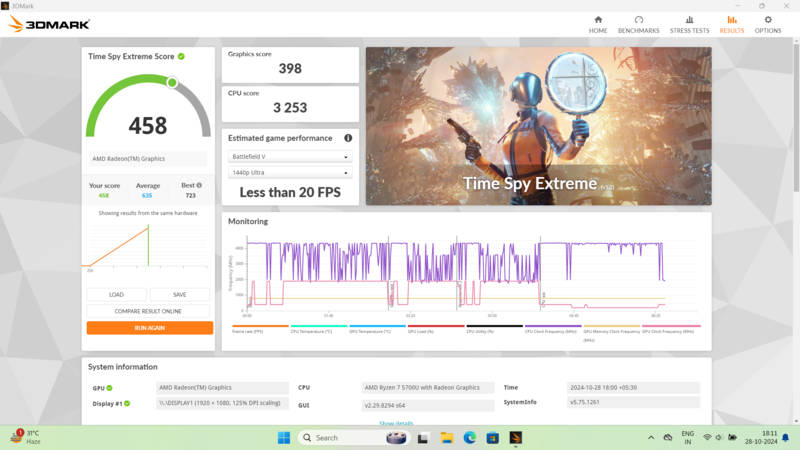Click the 3DMark logo

49,24
